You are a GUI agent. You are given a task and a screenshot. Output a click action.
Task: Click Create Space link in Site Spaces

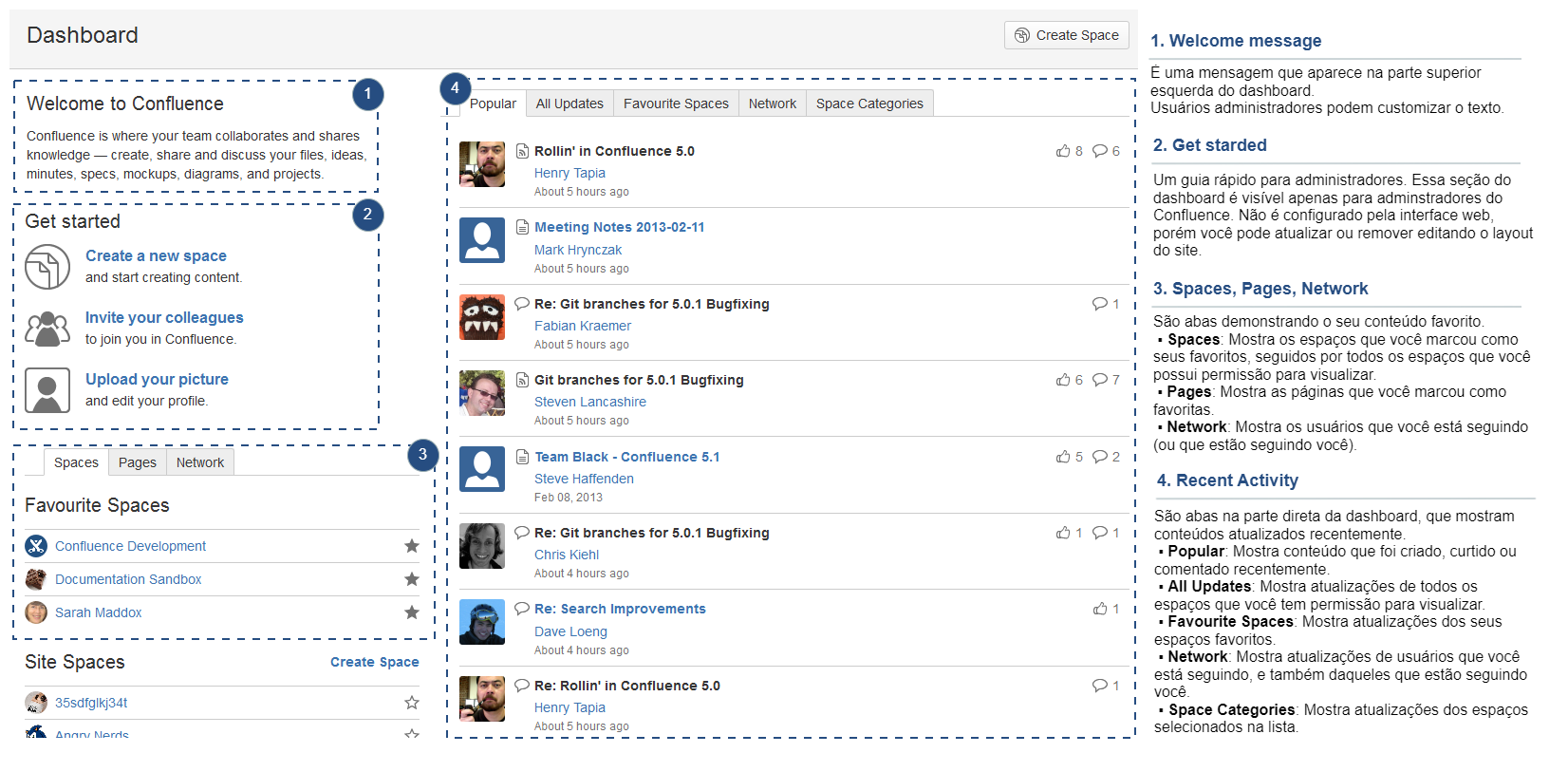click(375, 662)
